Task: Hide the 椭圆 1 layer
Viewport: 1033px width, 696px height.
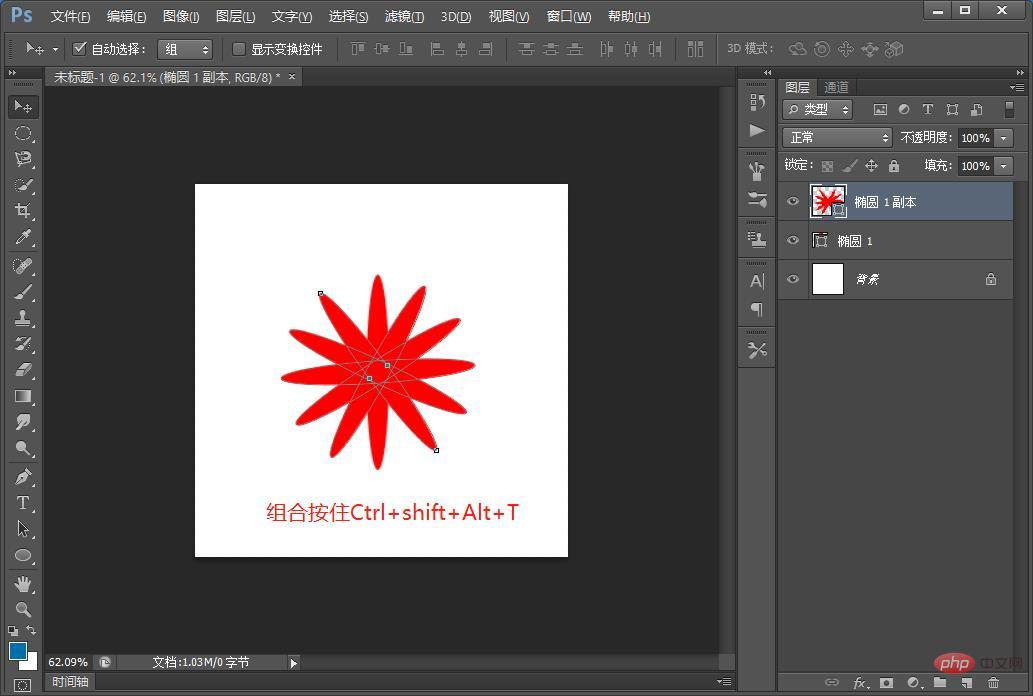Action: tap(793, 240)
